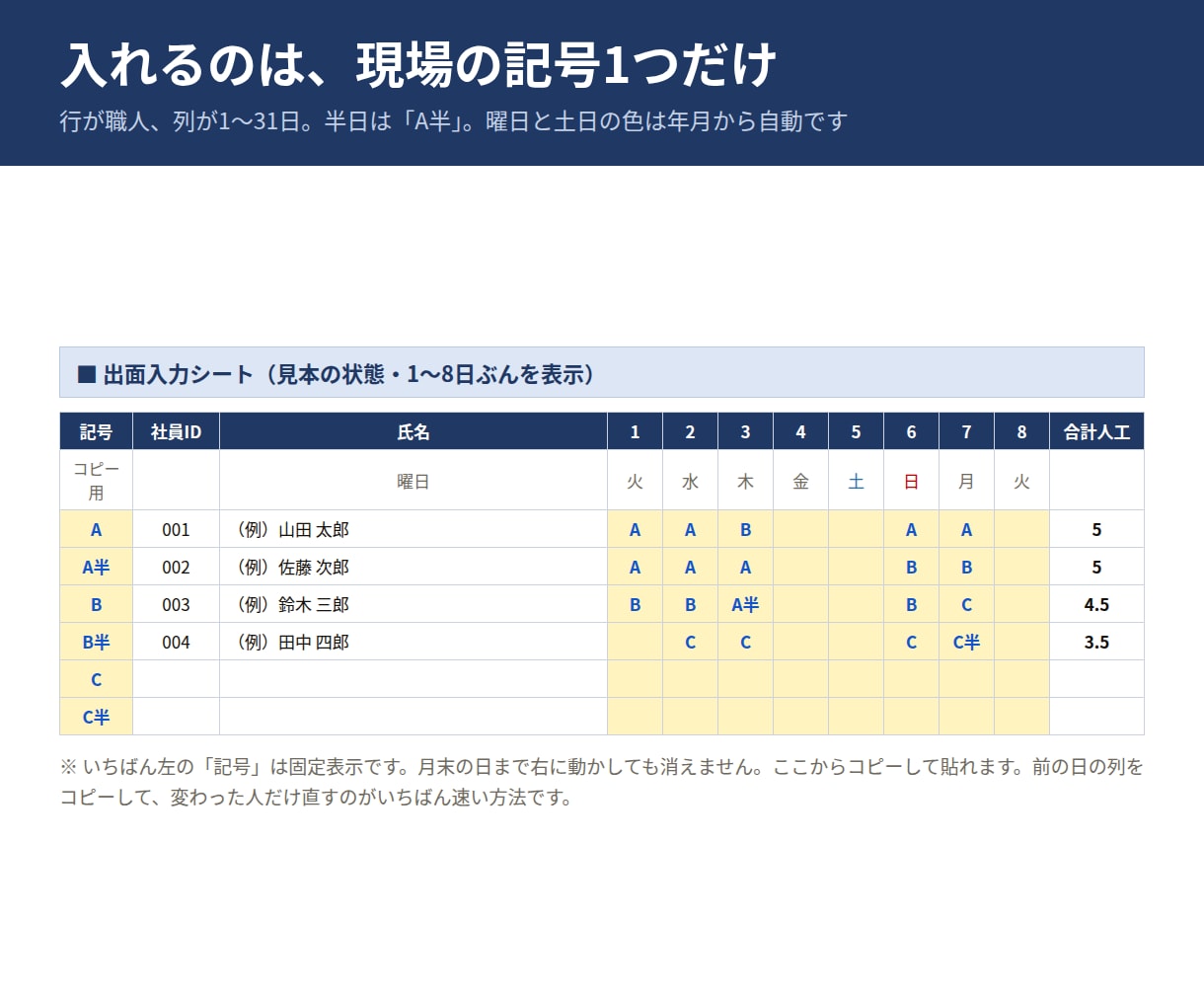The width and height of the screenshot is (1204, 995).
Task: Click 山田 太郎's 合計人工 value 5
Action: (1096, 529)
